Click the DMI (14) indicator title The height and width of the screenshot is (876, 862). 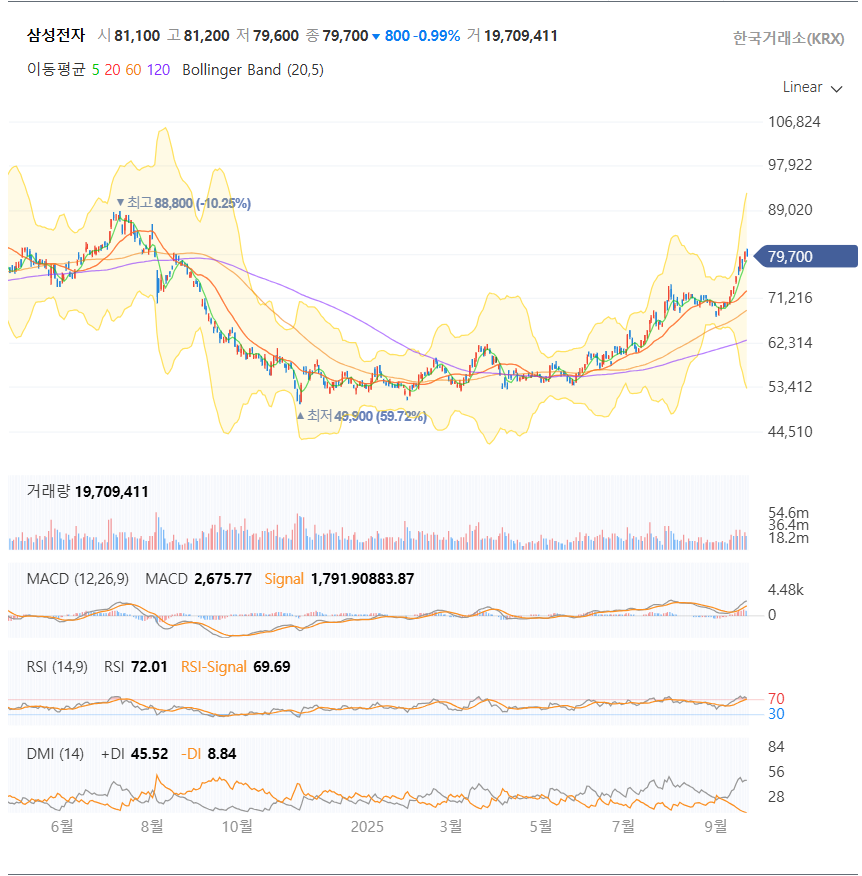click(55, 754)
